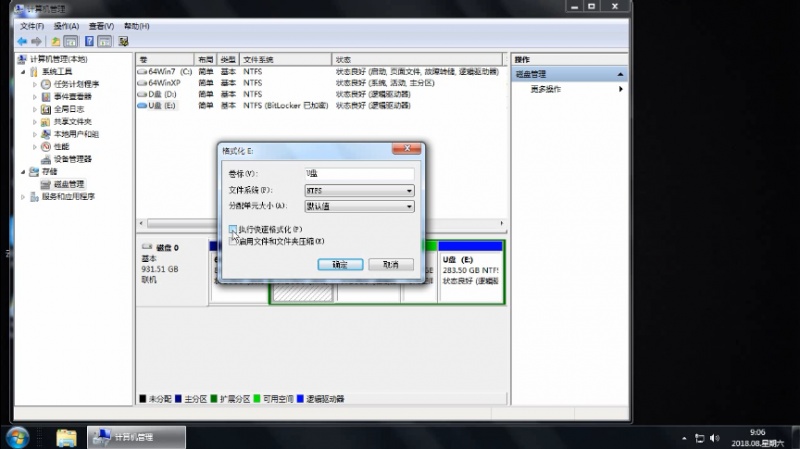Close the 格式化 E: dialog
The width and height of the screenshot is (800, 449).
[x=407, y=148]
